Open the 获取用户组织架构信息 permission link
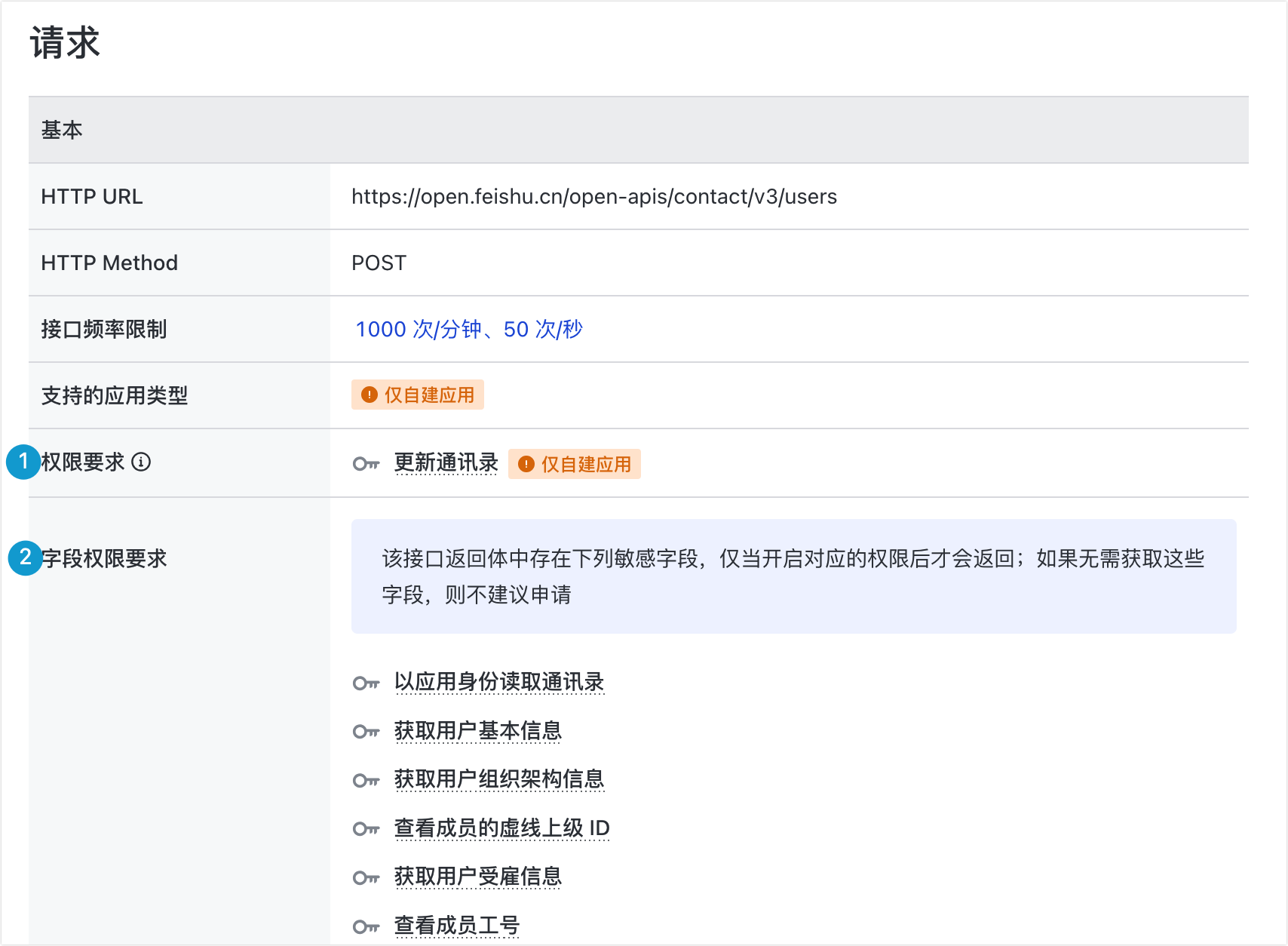This screenshot has width=1288, height=946. click(498, 779)
